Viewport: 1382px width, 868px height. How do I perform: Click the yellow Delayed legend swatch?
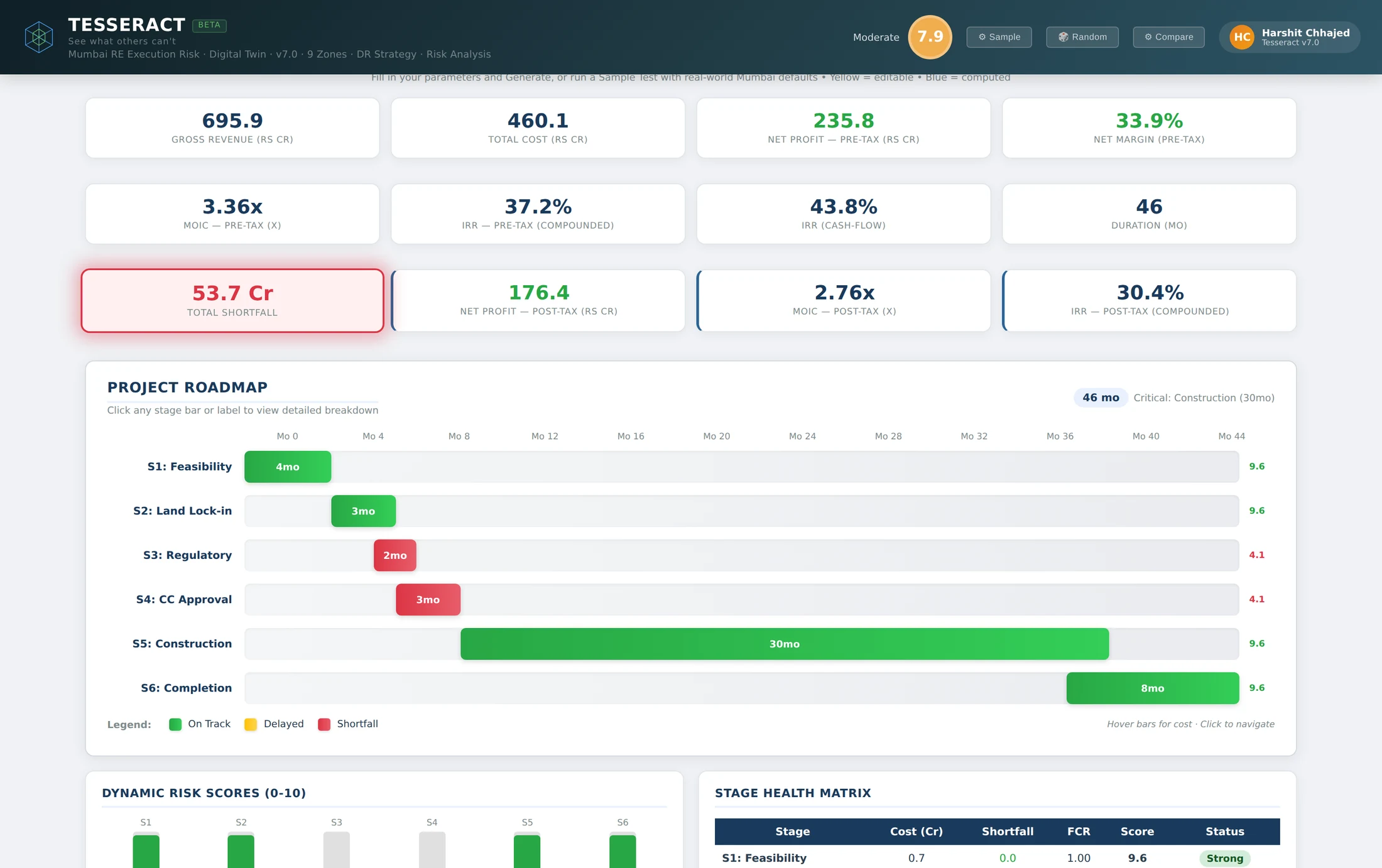pyautogui.click(x=251, y=724)
